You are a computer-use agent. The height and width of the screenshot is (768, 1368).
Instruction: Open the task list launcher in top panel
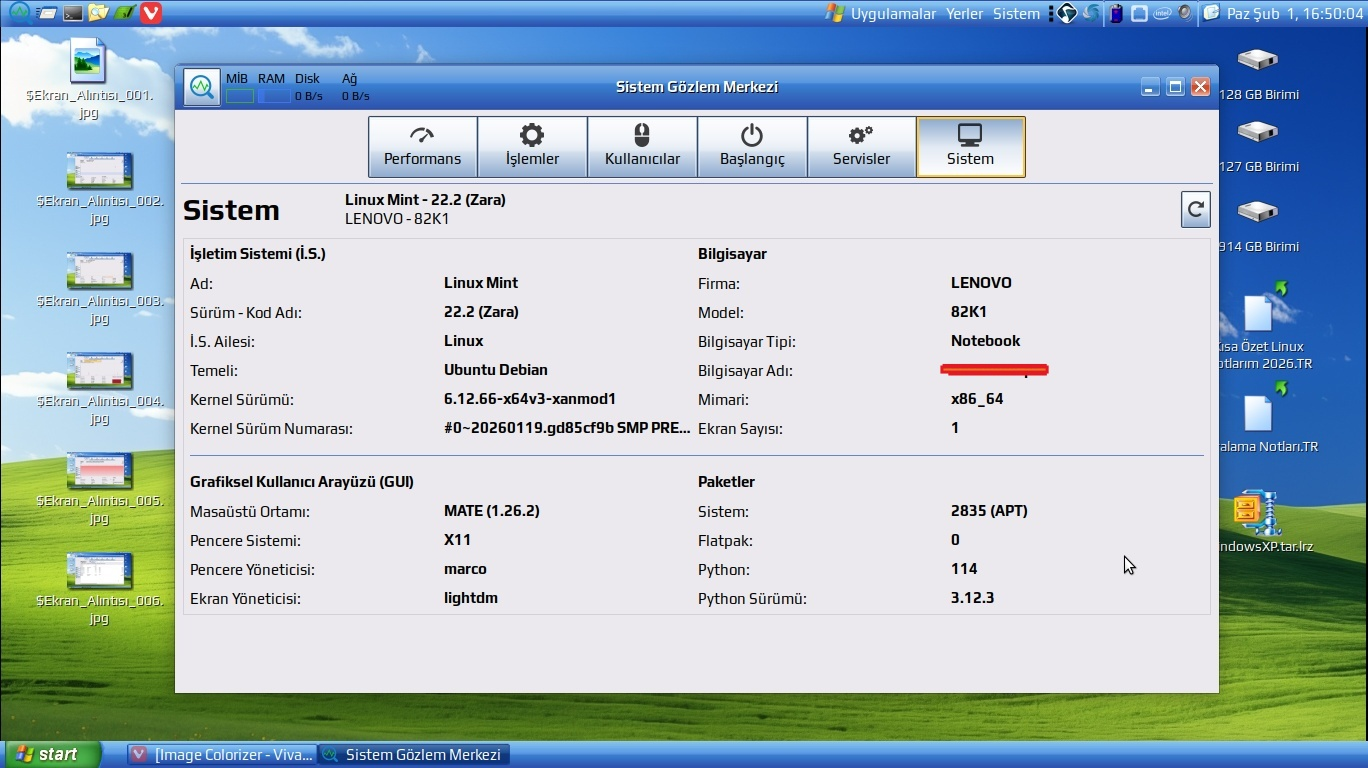(x=47, y=13)
